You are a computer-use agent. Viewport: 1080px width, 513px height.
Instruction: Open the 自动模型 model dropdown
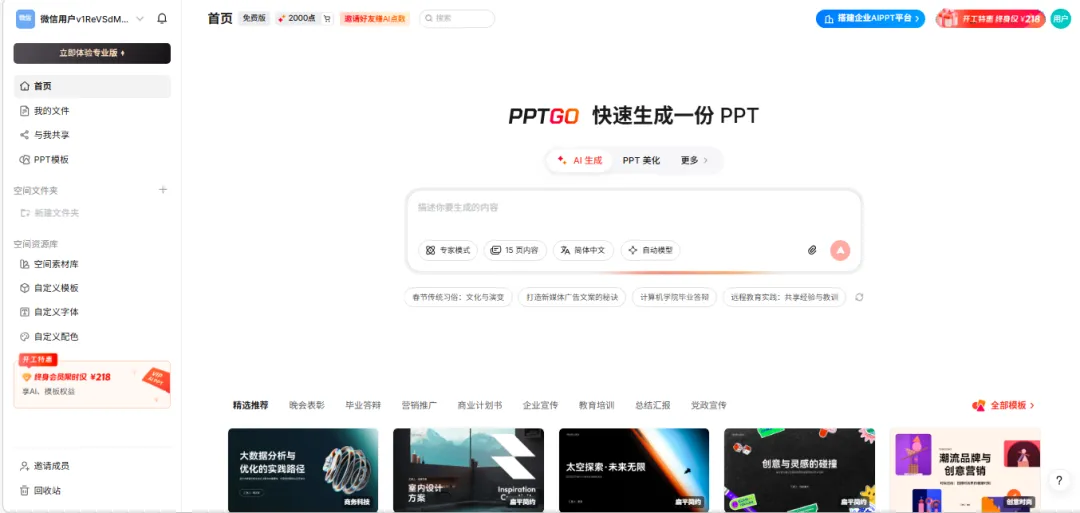[650, 251]
